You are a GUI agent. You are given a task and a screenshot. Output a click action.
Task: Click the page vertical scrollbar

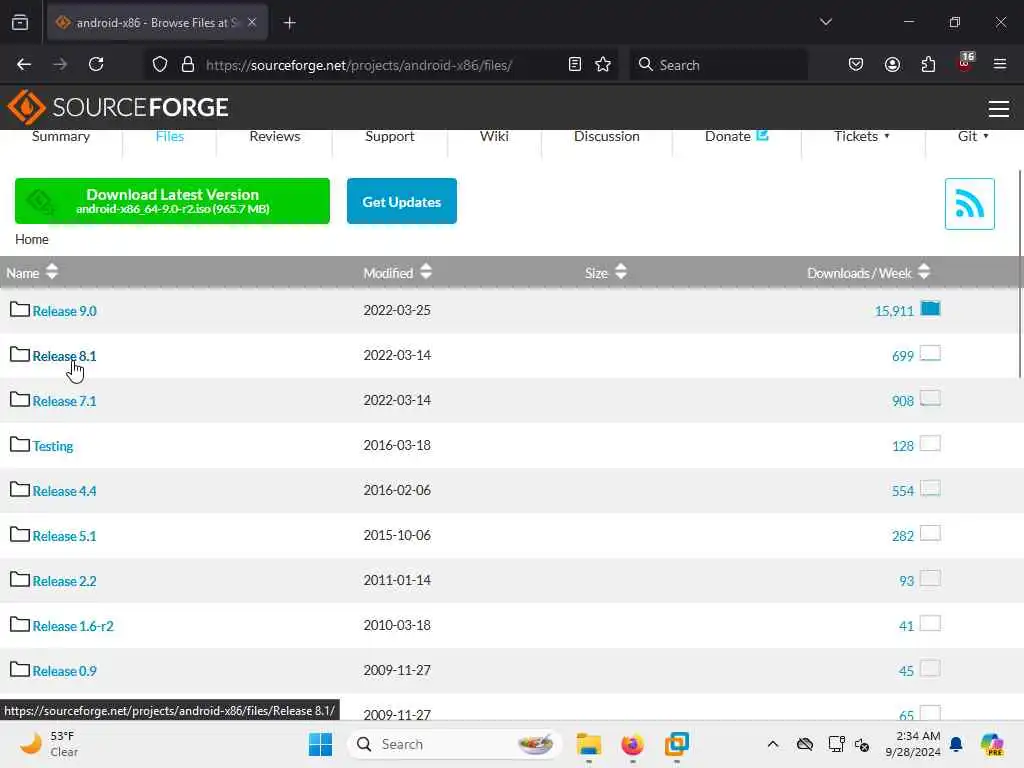coord(1019,274)
